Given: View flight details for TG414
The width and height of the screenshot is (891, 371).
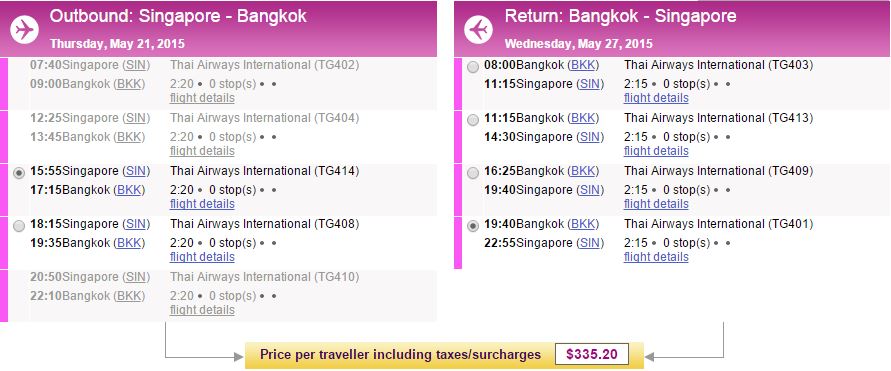Looking at the screenshot, I should pos(202,203).
